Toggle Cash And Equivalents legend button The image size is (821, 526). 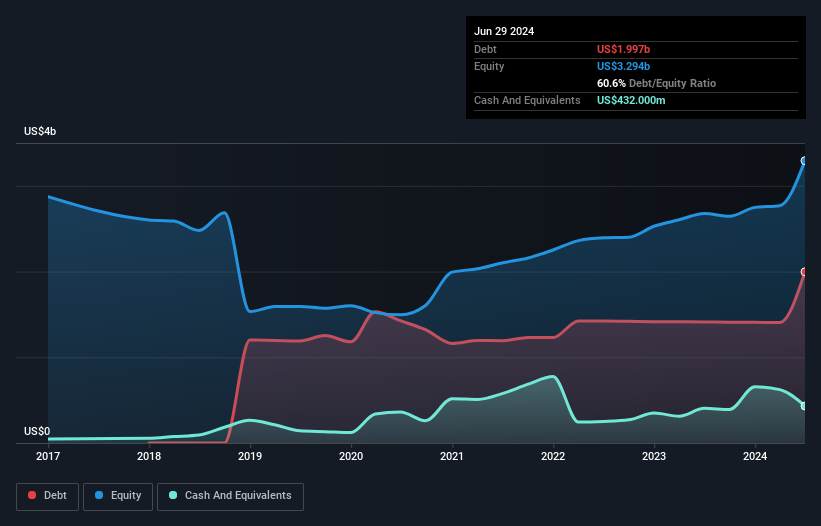pyautogui.click(x=230, y=496)
